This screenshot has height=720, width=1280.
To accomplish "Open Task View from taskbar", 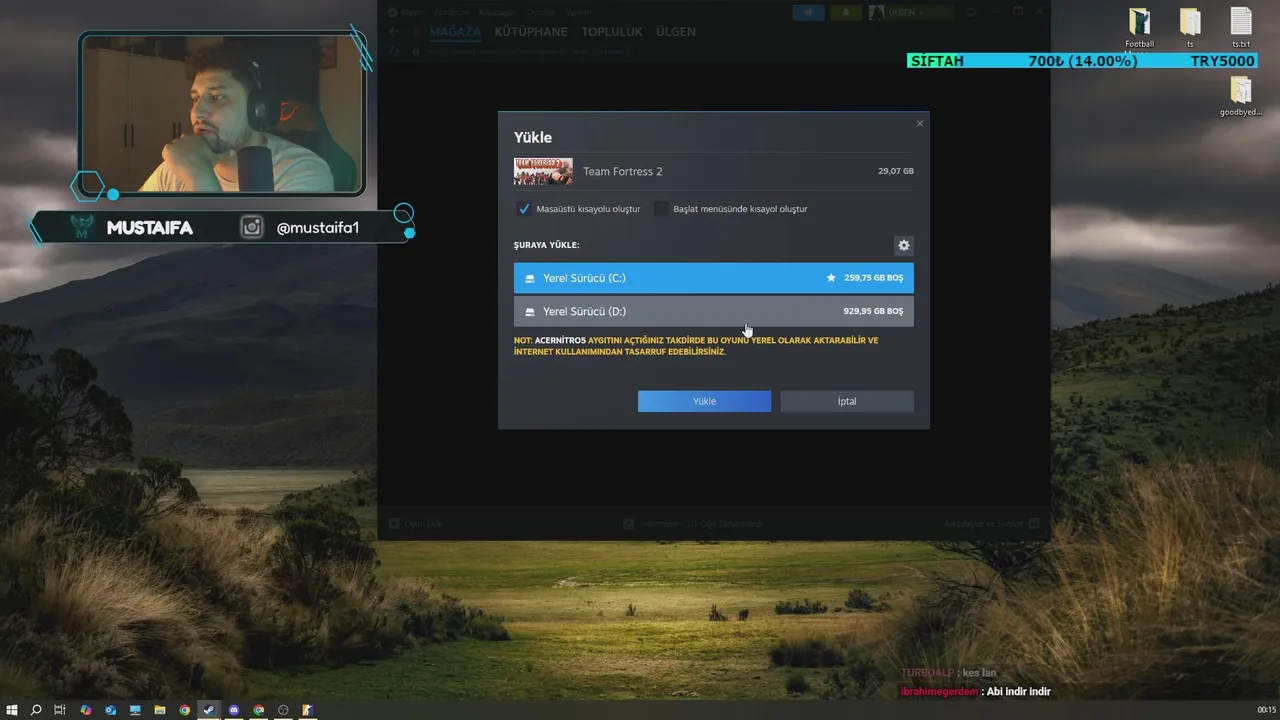I will point(60,710).
